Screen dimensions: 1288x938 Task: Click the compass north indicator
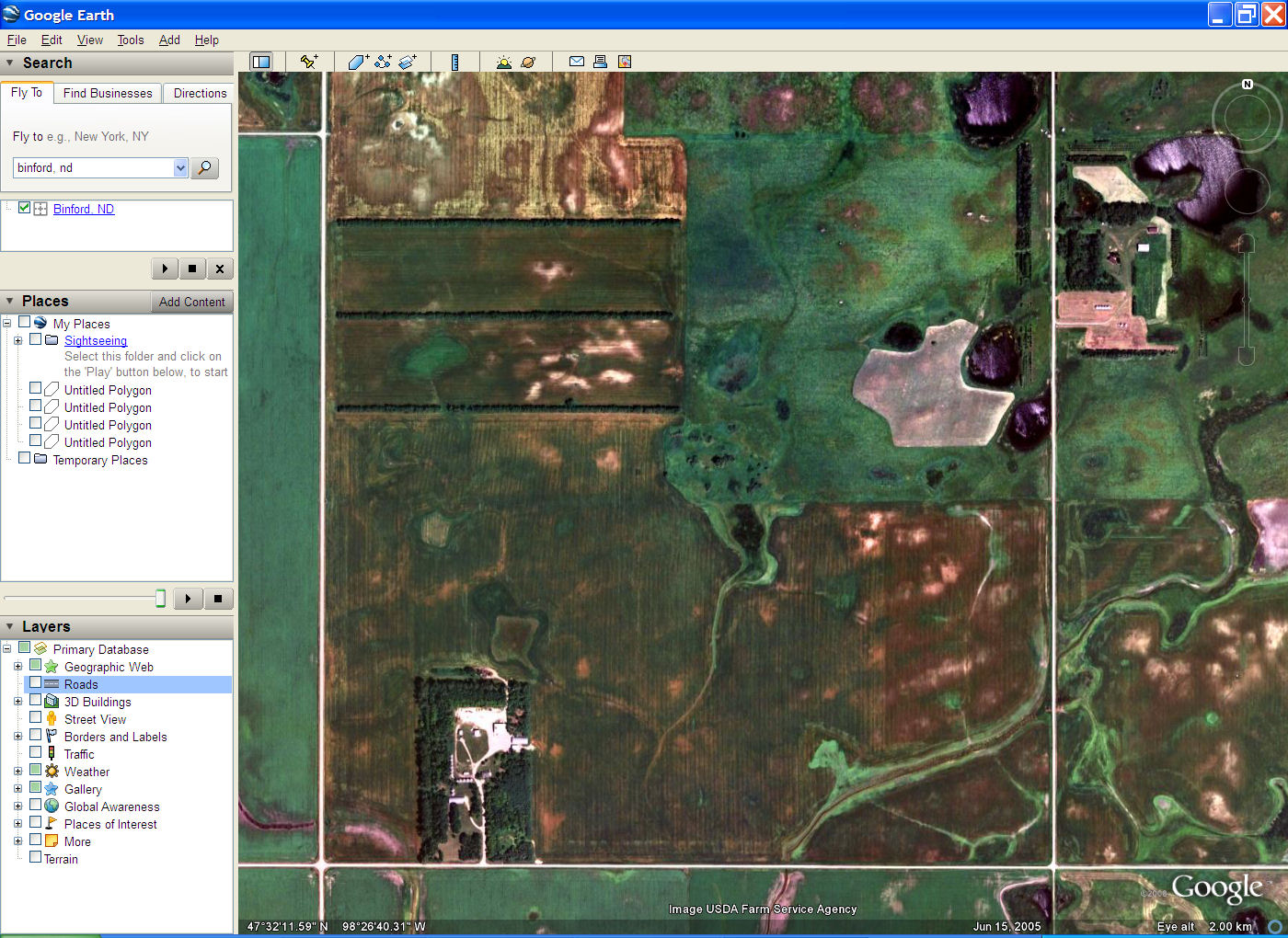pyautogui.click(x=1248, y=84)
